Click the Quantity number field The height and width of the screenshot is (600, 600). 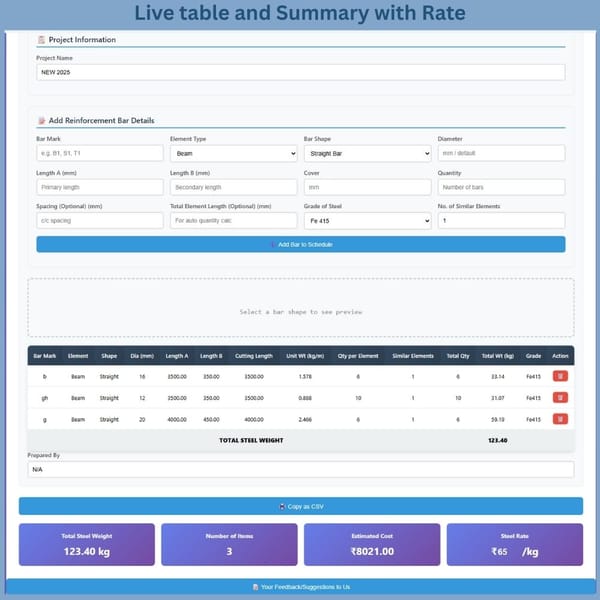501,187
